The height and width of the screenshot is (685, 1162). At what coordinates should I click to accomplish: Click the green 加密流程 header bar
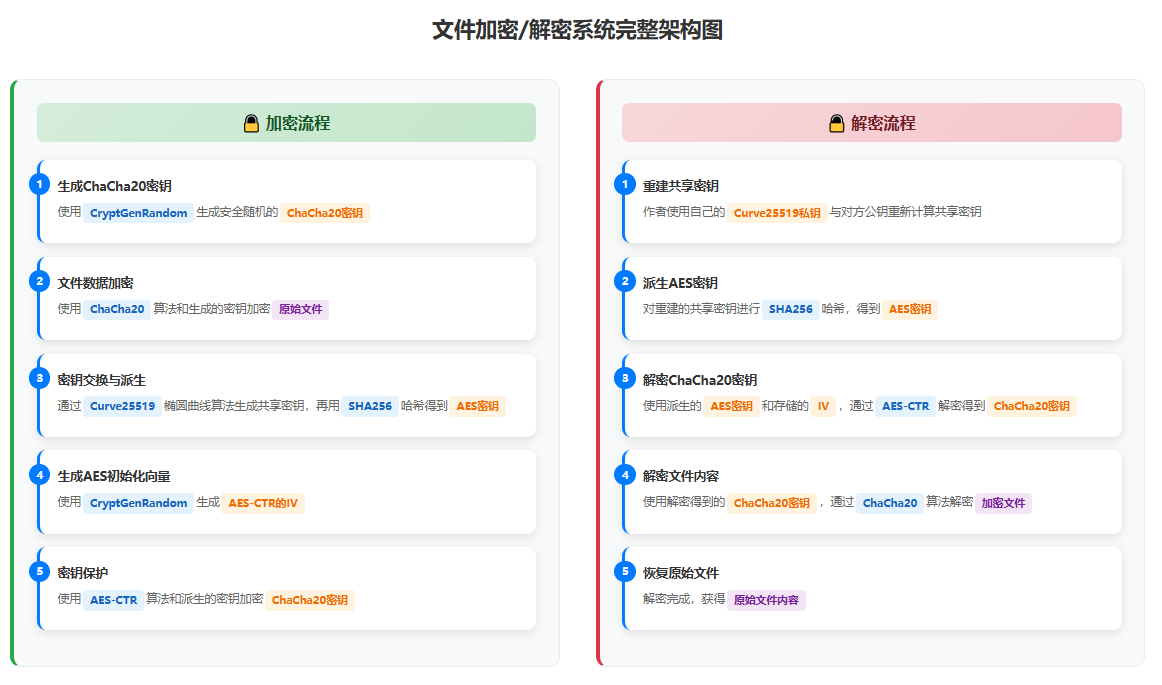pyautogui.click(x=286, y=123)
